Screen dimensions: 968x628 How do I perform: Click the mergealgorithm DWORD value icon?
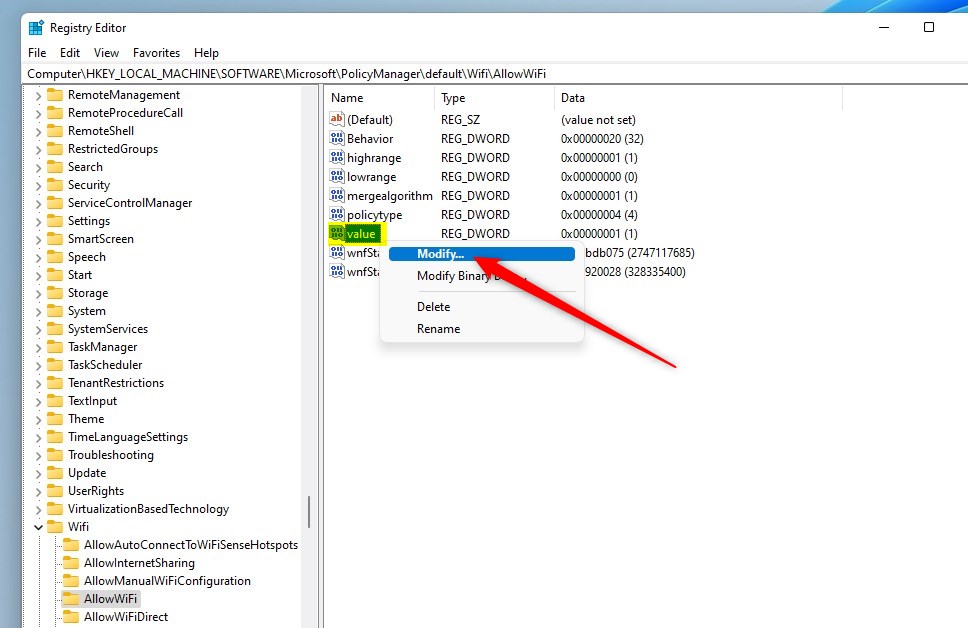pyautogui.click(x=336, y=196)
